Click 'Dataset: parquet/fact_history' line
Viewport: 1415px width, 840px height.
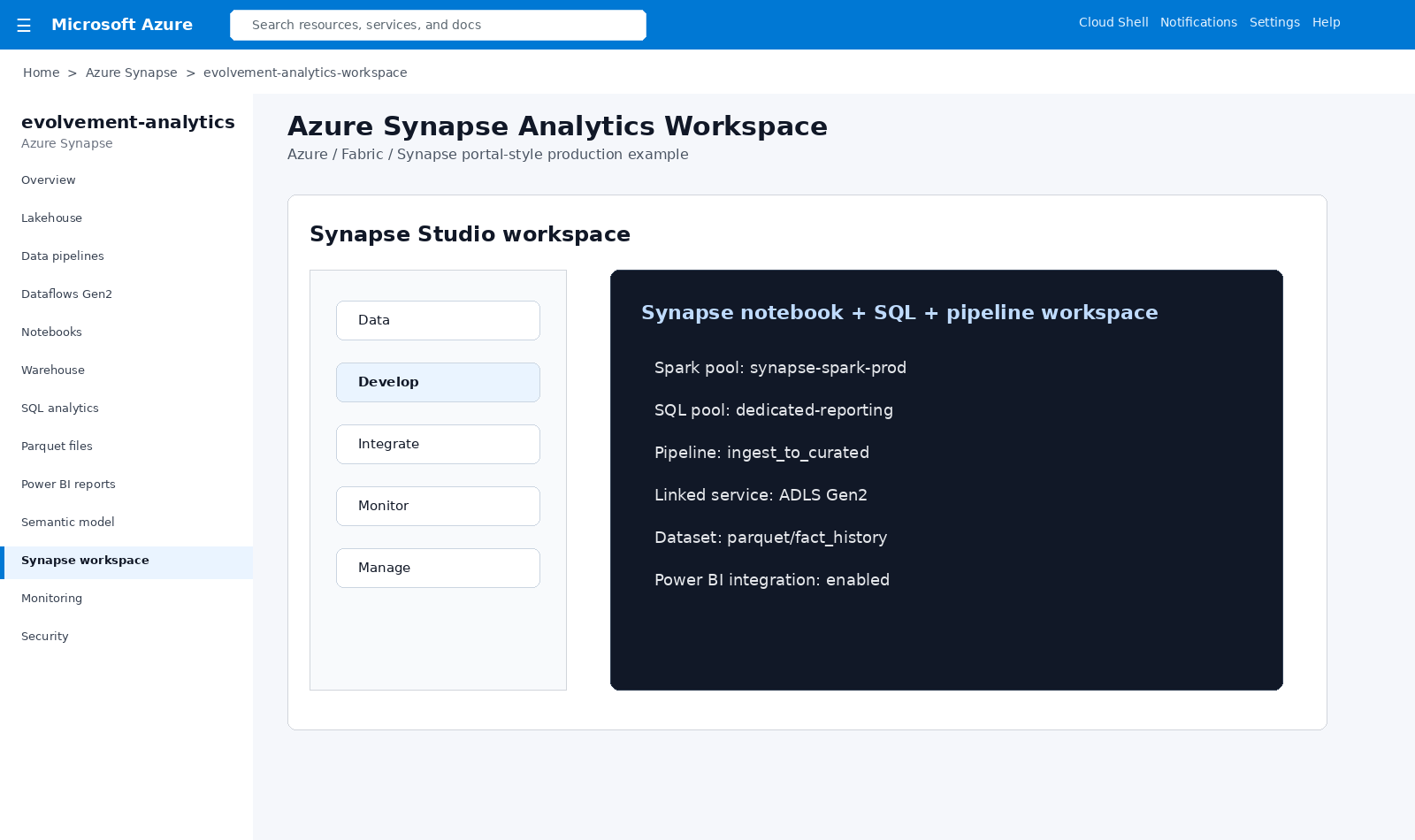tap(770, 538)
